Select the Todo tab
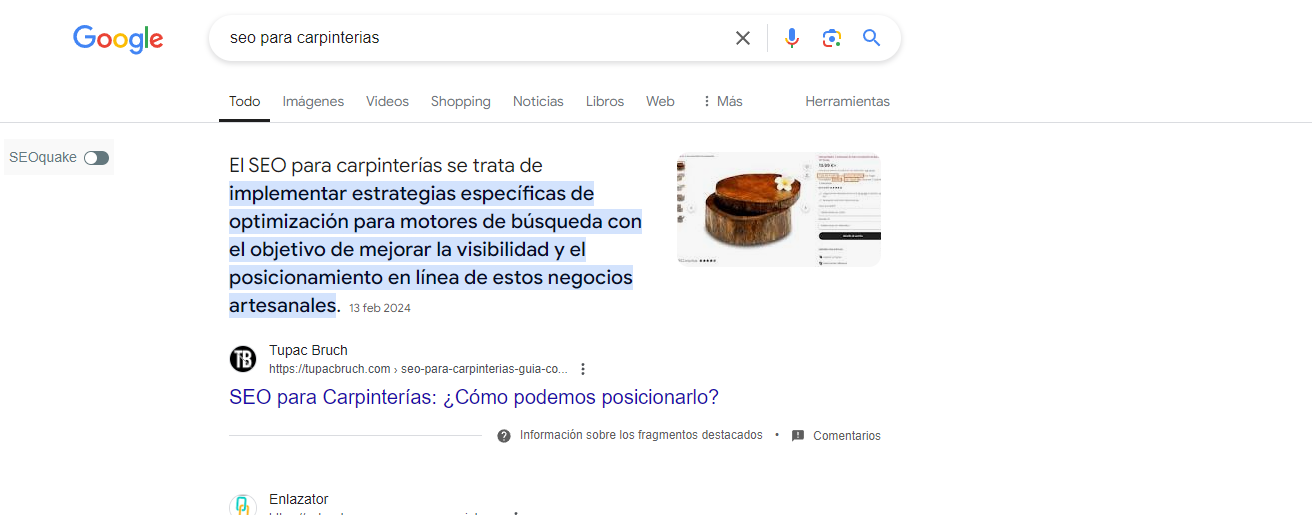This screenshot has width=1312, height=515. pyautogui.click(x=244, y=101)
